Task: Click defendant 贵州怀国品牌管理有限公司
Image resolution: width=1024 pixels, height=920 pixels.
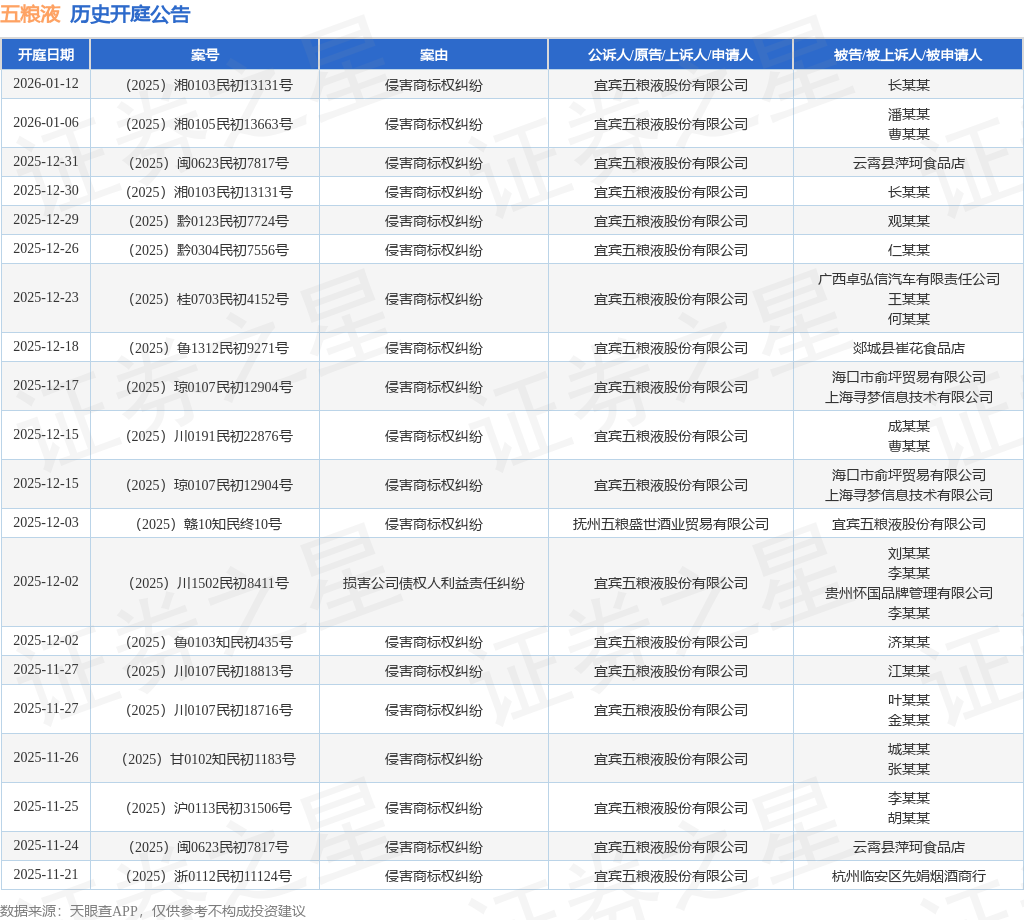Action: pos(908,594)
